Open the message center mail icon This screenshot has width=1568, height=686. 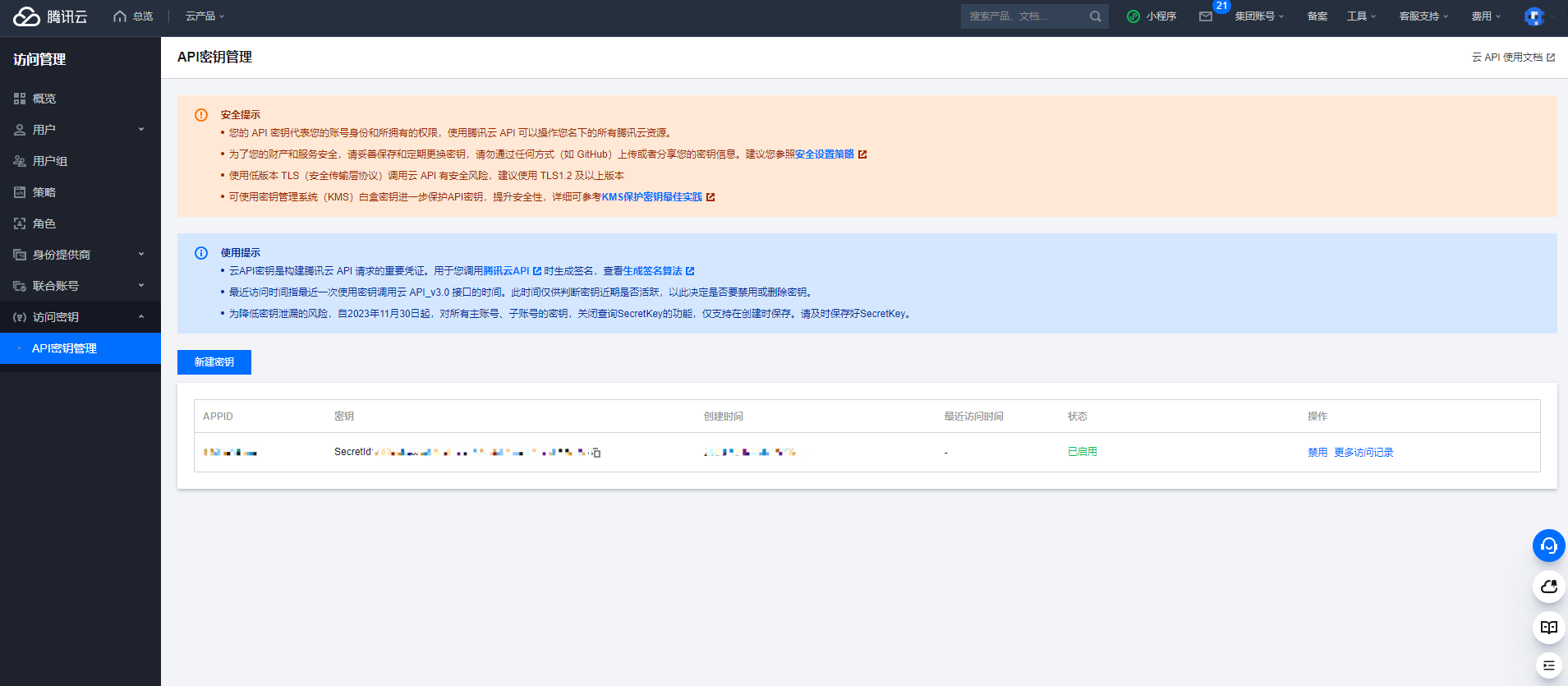(1205, 16)
